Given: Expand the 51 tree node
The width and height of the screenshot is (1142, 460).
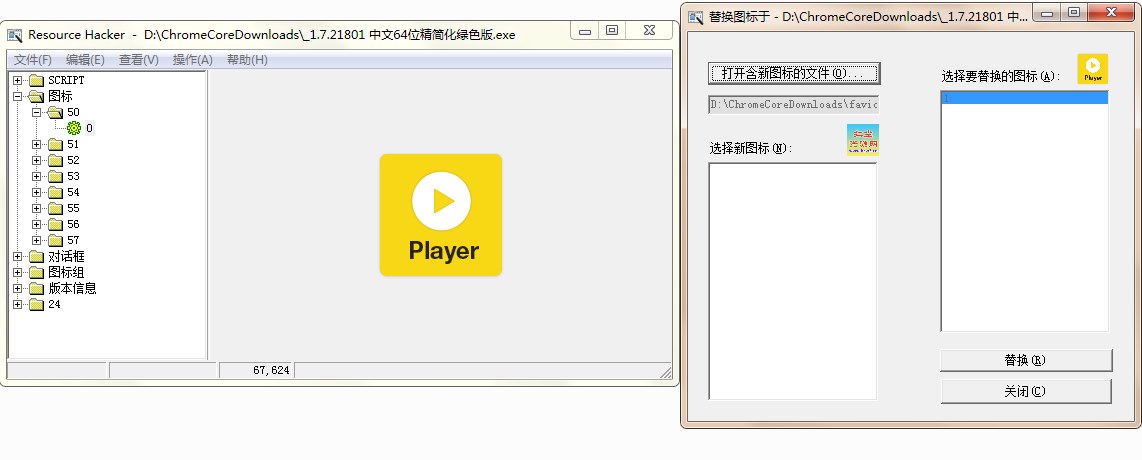Looking at the screenshot, I should coord(36,144).
